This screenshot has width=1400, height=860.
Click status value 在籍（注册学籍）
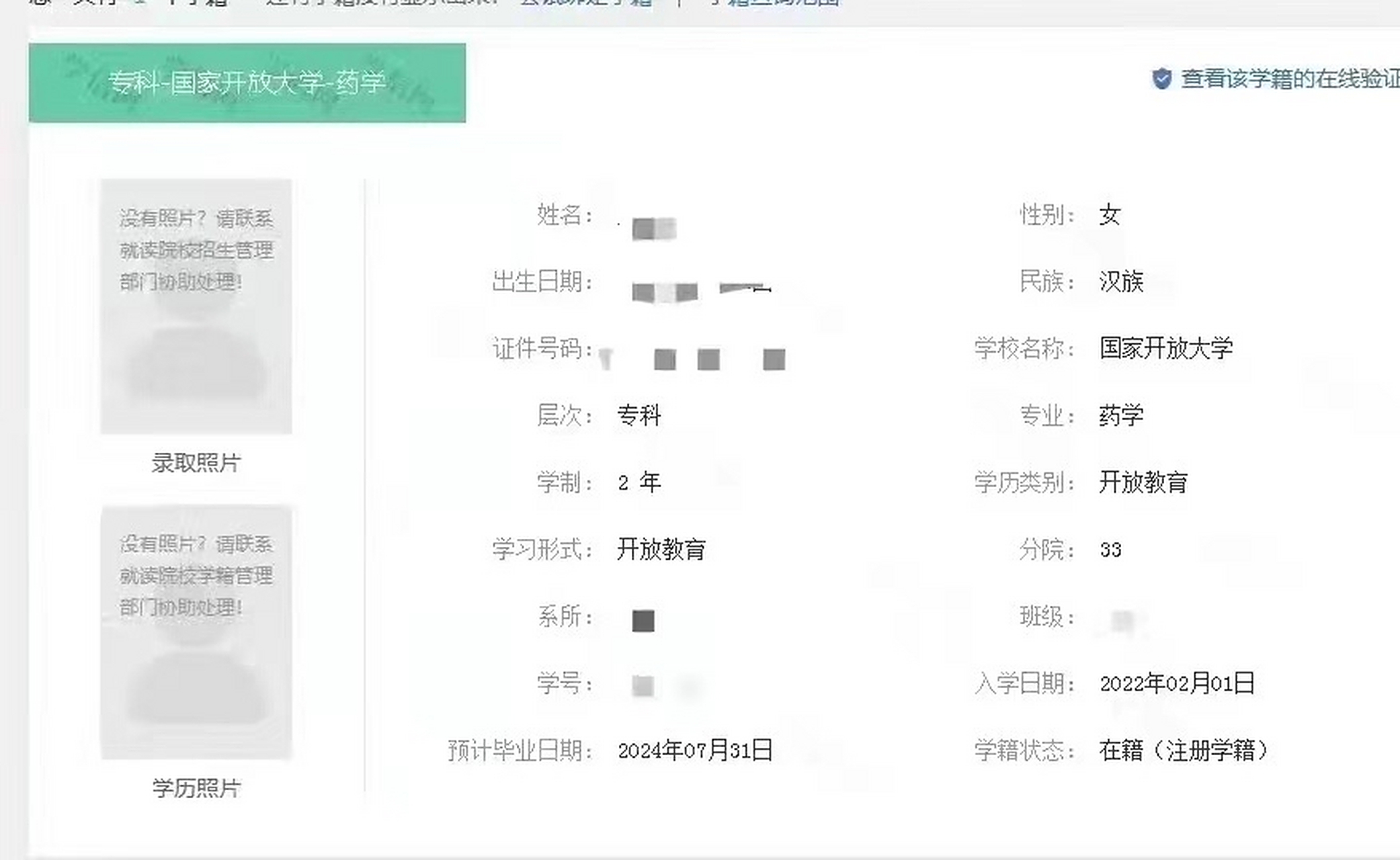(x=1184, y=750)
